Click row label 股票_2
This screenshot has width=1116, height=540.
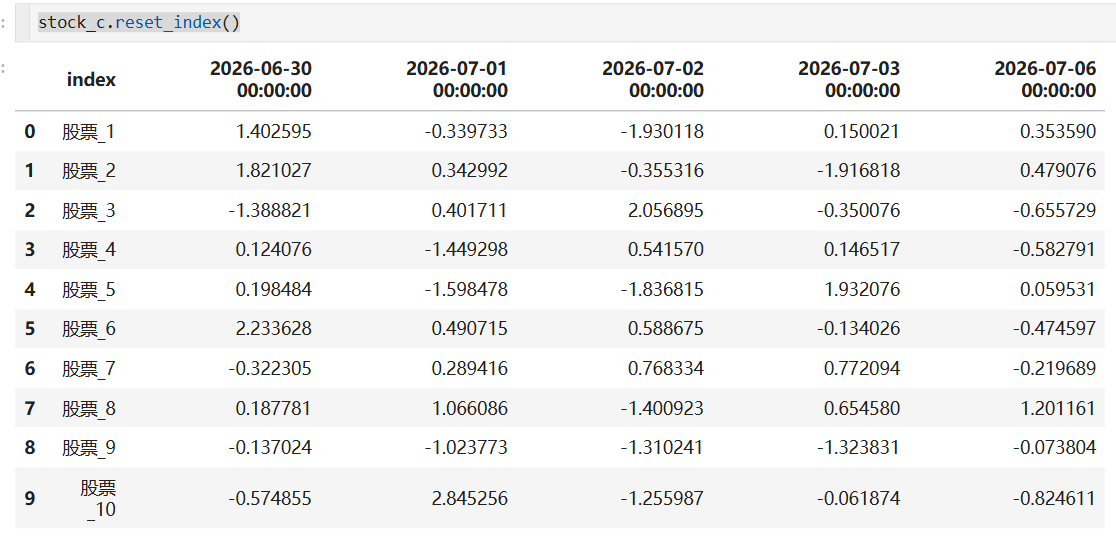(x=88, y=171)
